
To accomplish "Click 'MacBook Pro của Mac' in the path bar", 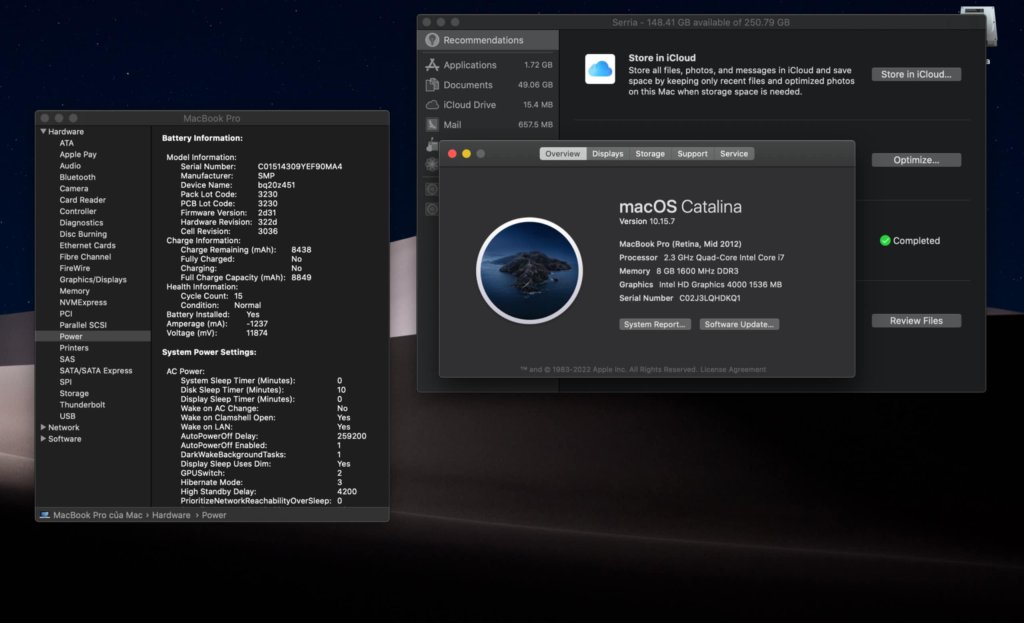I will click(97, 515).
